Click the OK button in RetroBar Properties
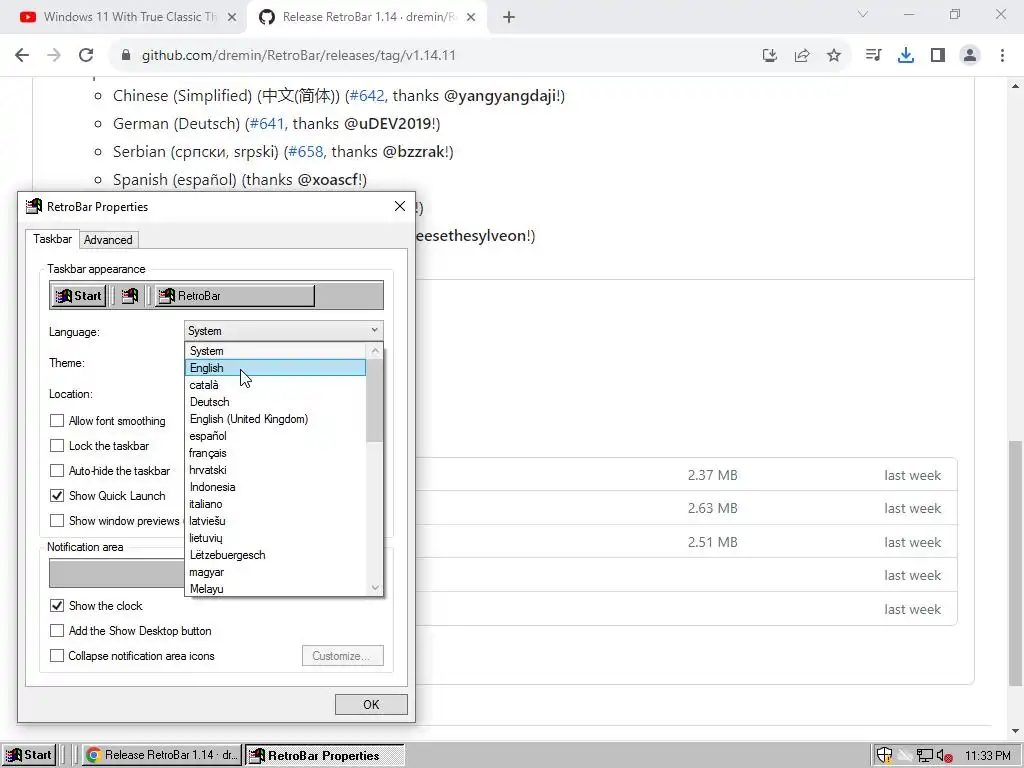 371,704
